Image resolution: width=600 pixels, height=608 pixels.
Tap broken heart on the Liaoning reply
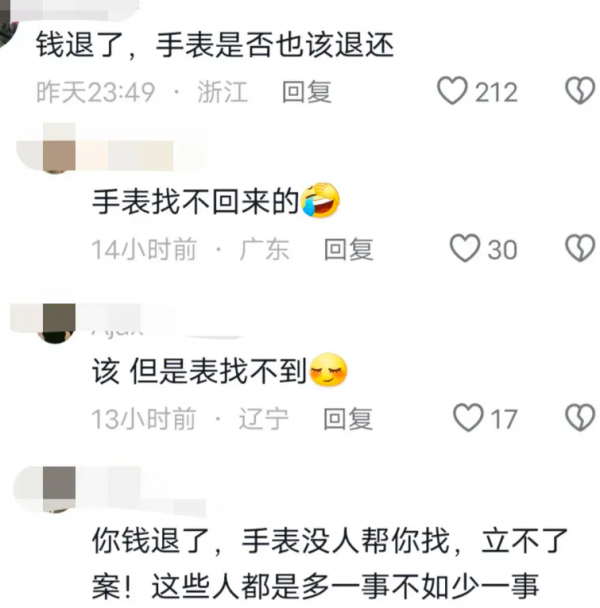coord(580,418)
